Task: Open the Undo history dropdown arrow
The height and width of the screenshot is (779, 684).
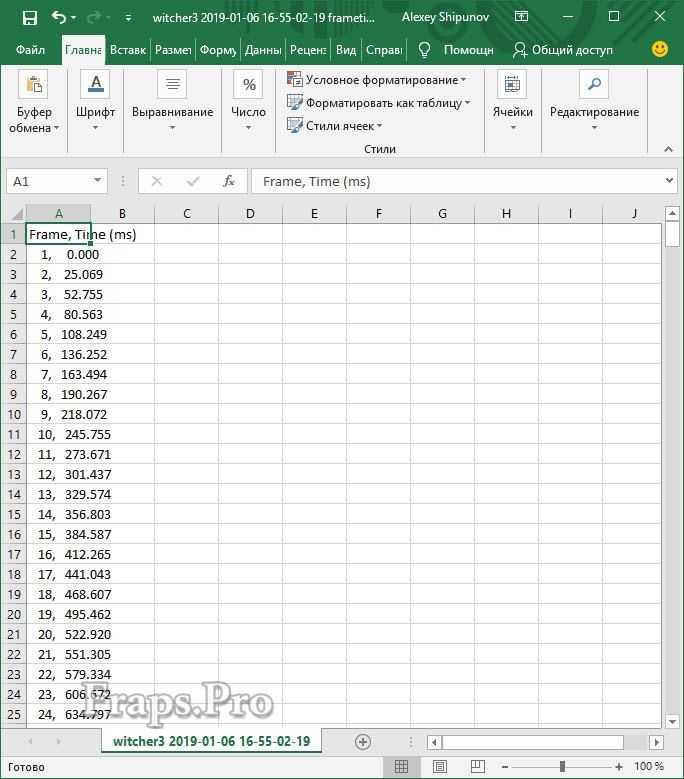Action: click(x=74, y=18)
